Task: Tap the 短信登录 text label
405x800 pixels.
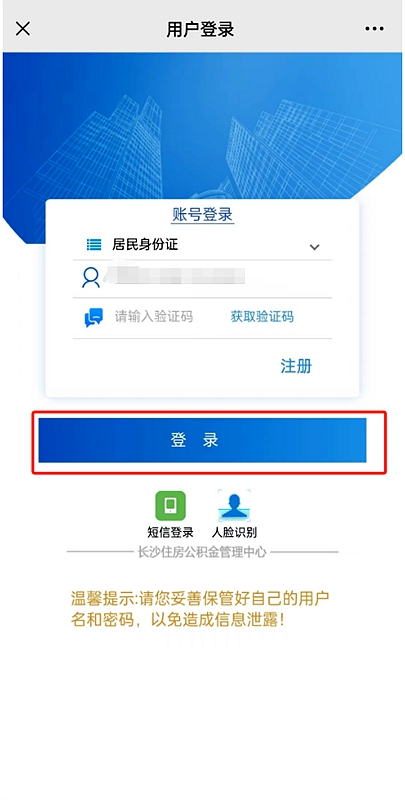Action: click(170, 533)
